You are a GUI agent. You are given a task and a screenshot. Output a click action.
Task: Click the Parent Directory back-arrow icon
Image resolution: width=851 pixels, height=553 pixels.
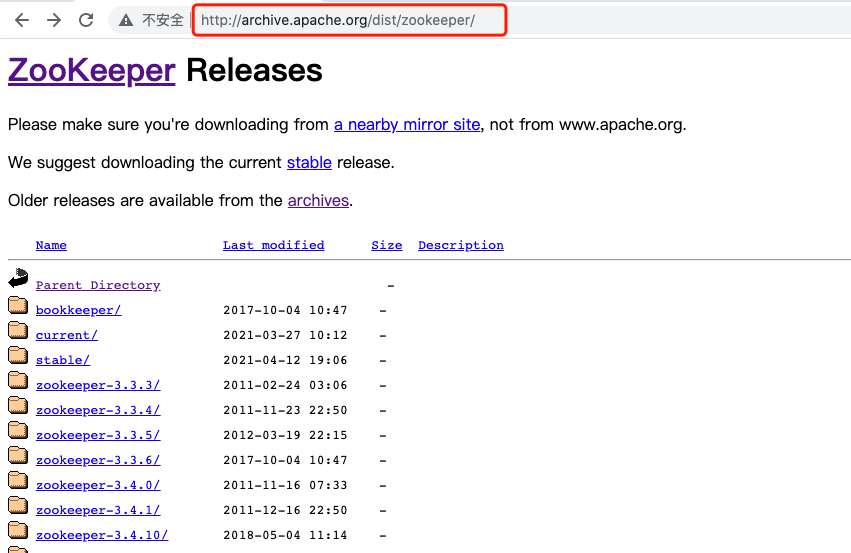pos(18,278)
